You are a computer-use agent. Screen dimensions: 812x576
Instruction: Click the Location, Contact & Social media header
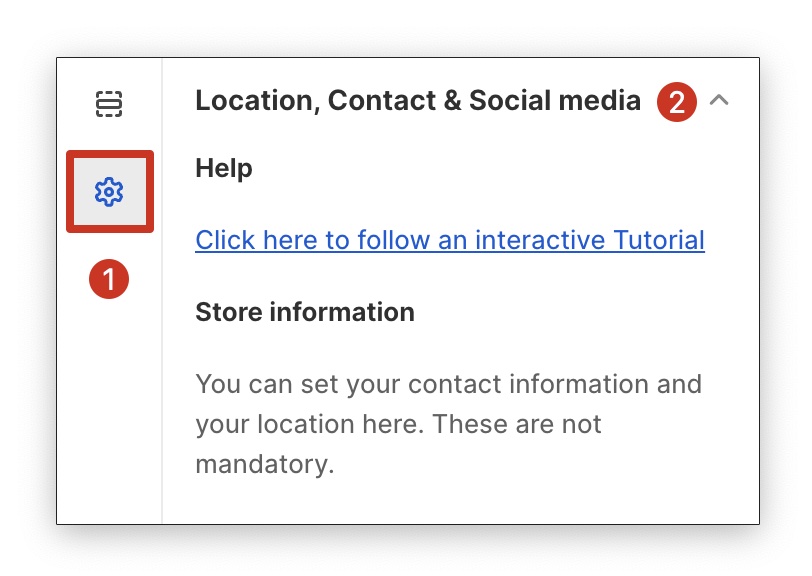[x=417, y=100]
